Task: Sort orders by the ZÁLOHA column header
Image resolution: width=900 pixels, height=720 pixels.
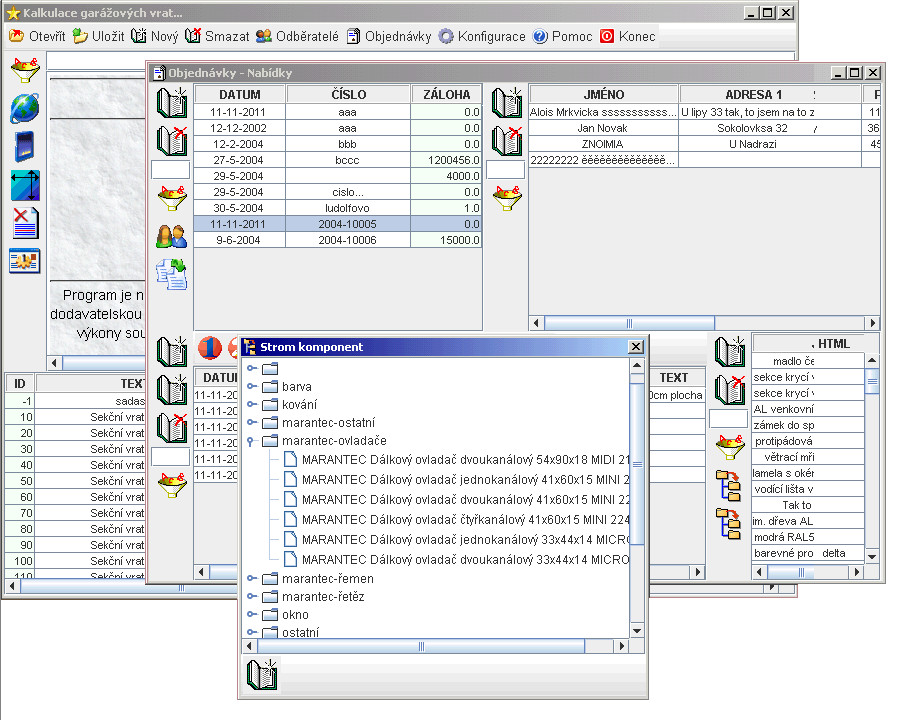Action: click(447, 94)
